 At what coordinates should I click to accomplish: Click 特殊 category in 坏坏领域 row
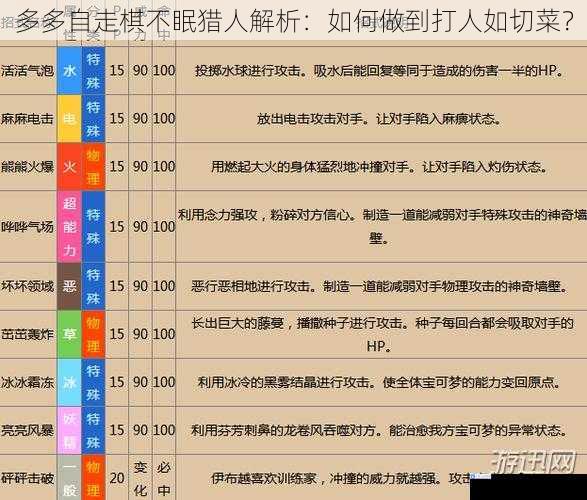click(93, 286)
